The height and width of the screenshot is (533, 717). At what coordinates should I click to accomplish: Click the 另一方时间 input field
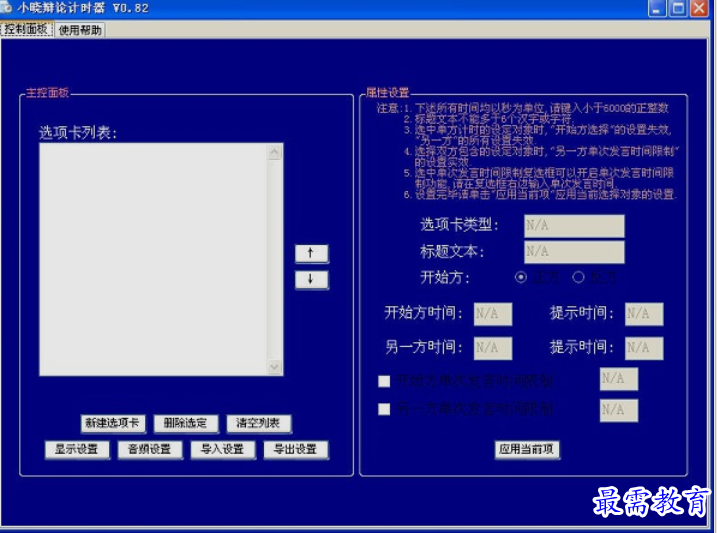click(x=493, y=348)
